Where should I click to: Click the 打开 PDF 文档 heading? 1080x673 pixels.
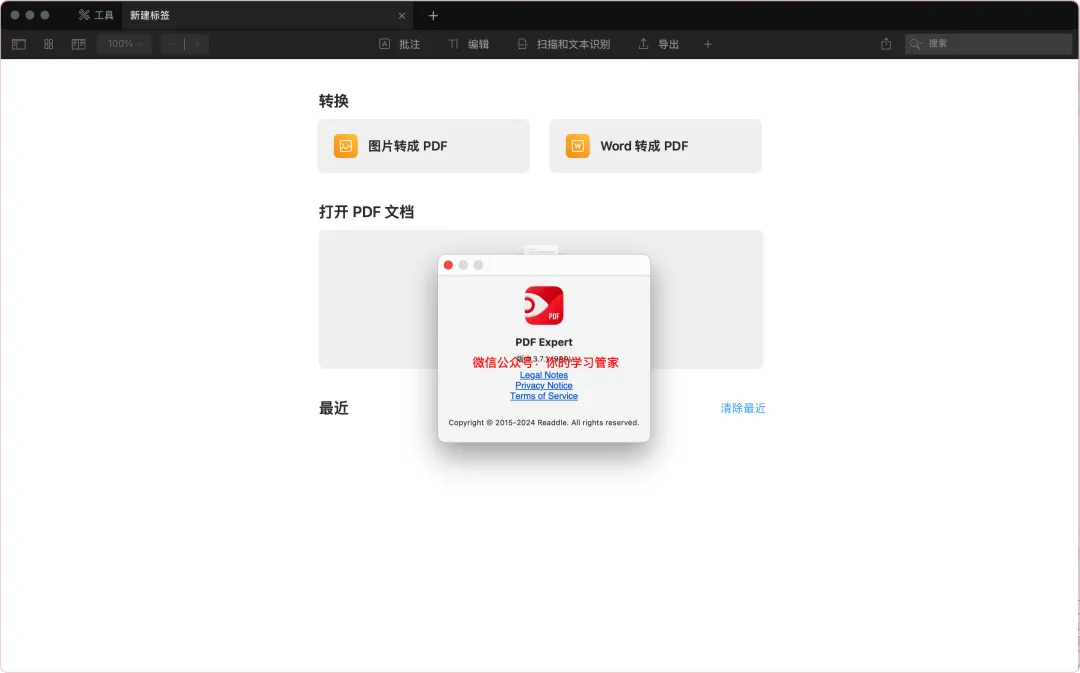click(366, 211)
